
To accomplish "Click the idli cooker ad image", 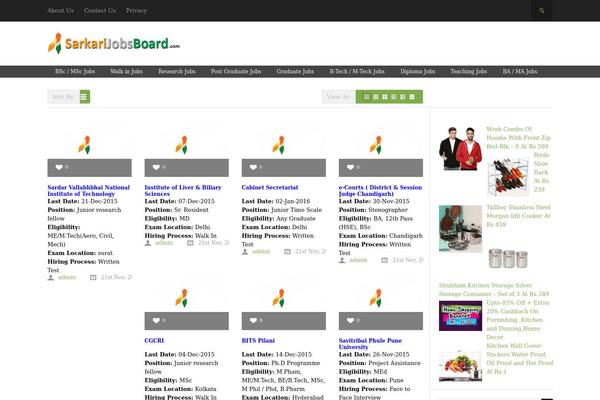I will pyautogui.click(x=460, y=229).
